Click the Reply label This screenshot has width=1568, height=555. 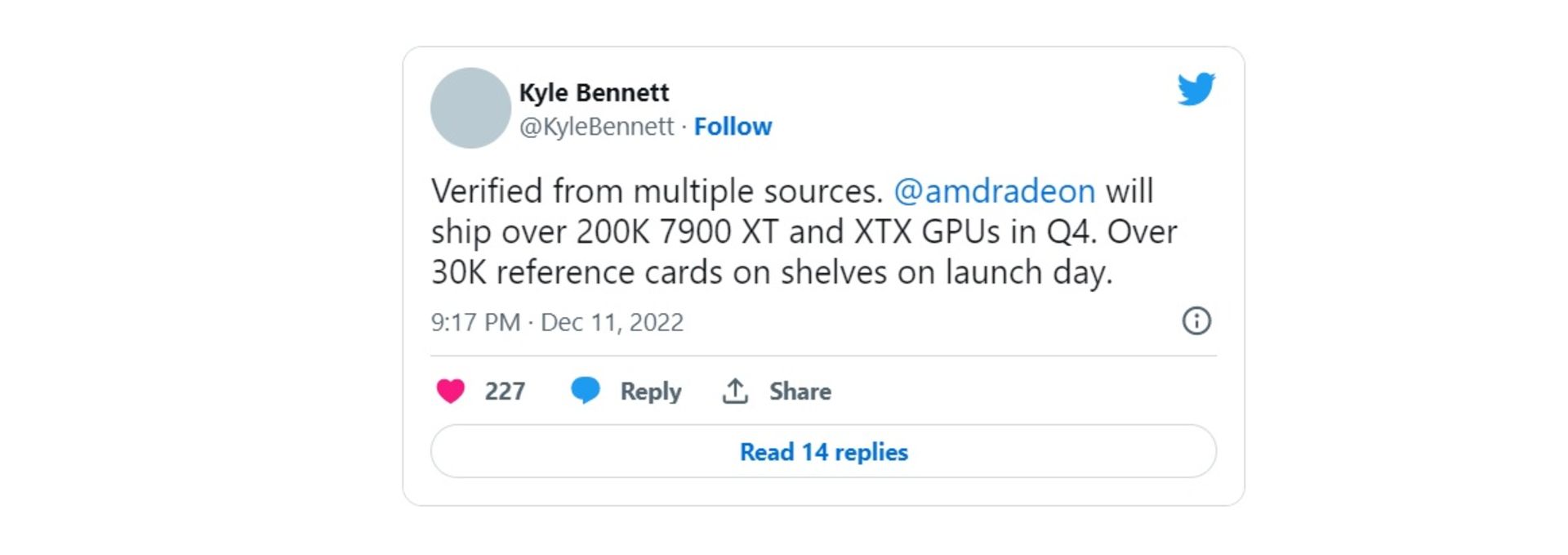coord(650,392)
